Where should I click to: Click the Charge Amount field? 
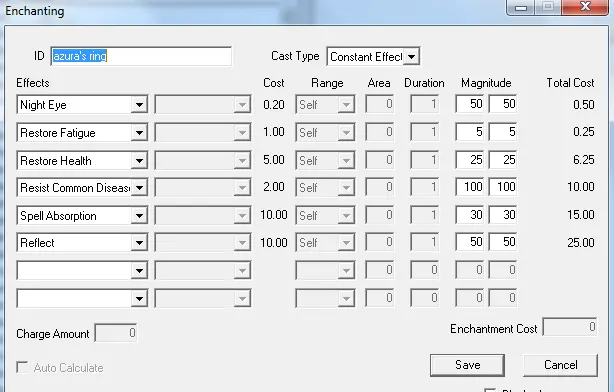click(x=116, y=333)
